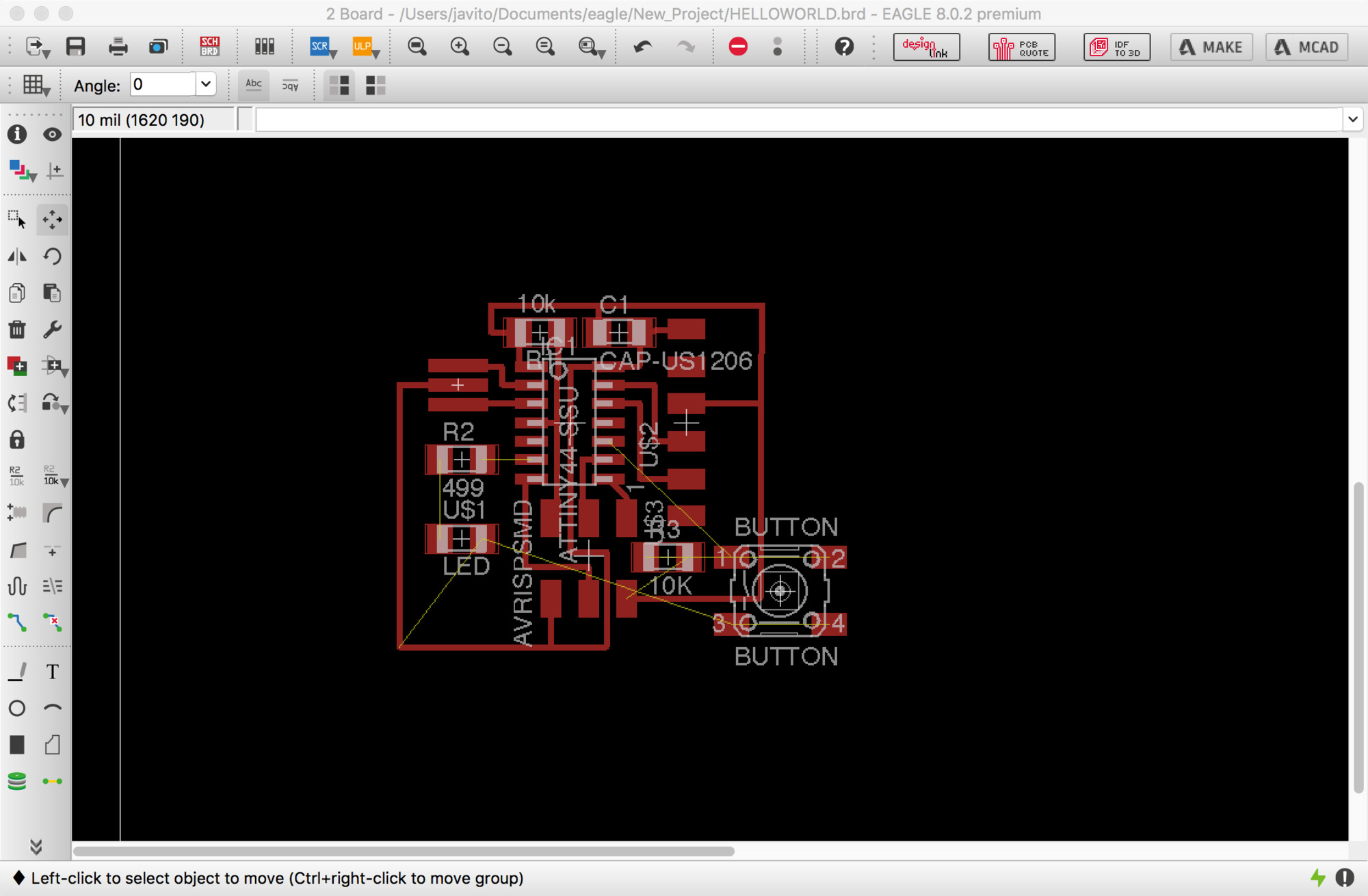This screenshot has height=896, width=1368.
Task: Open the layer display settings icon
Action: 22,170
